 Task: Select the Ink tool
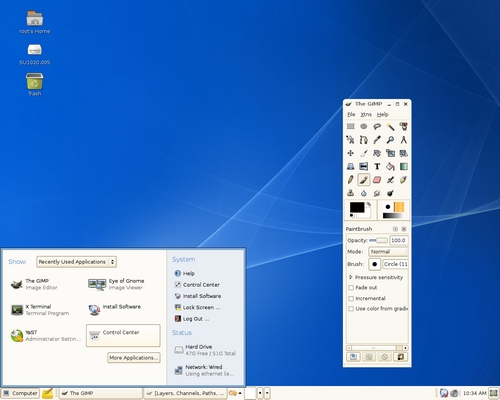pos(403,180)
